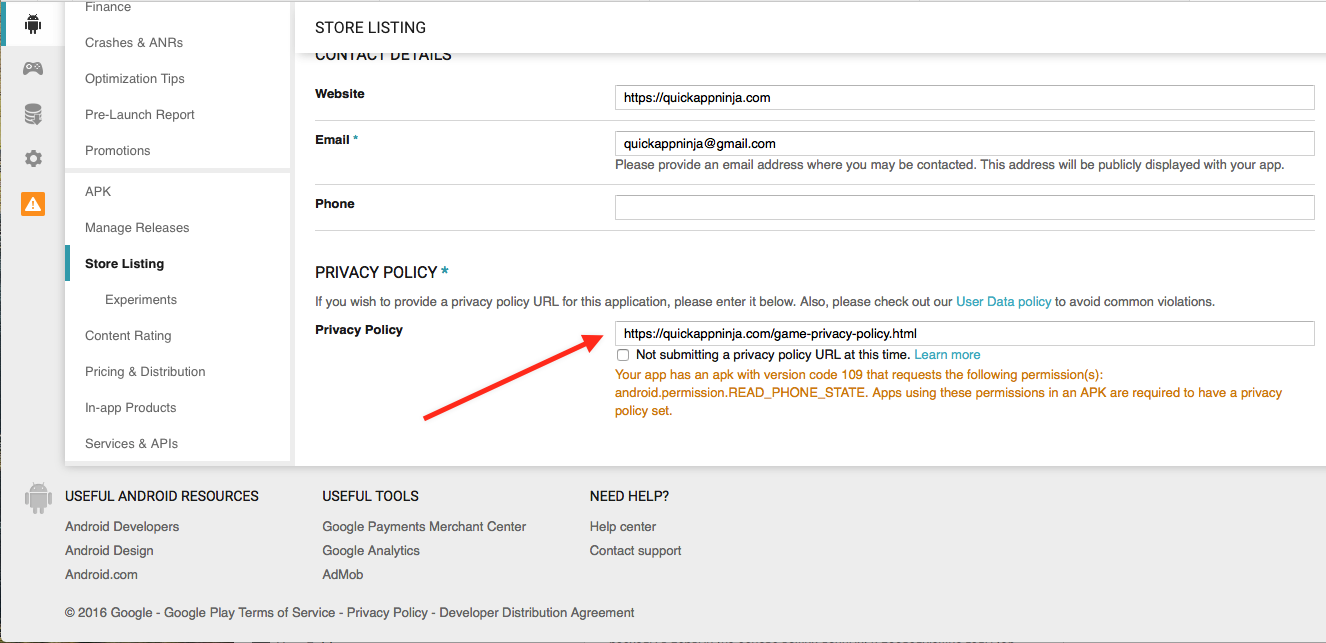Open Services & APIs section
Screen dimensions: 1326x643
[x=131, y=444]
